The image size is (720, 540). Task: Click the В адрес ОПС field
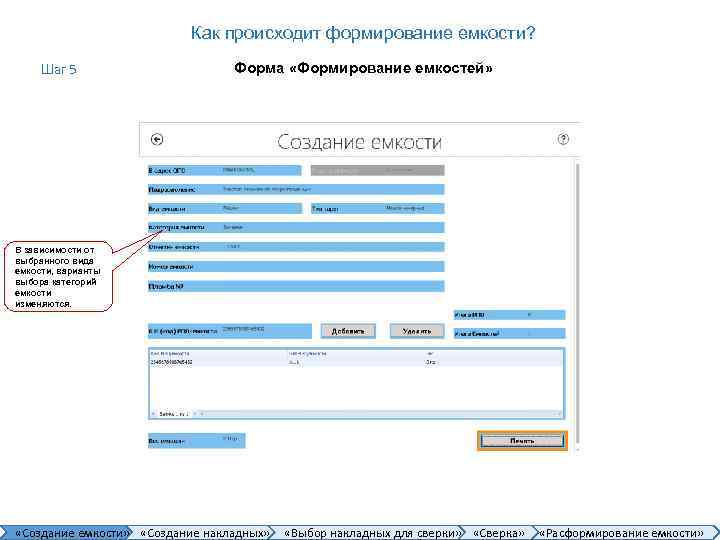225,170
